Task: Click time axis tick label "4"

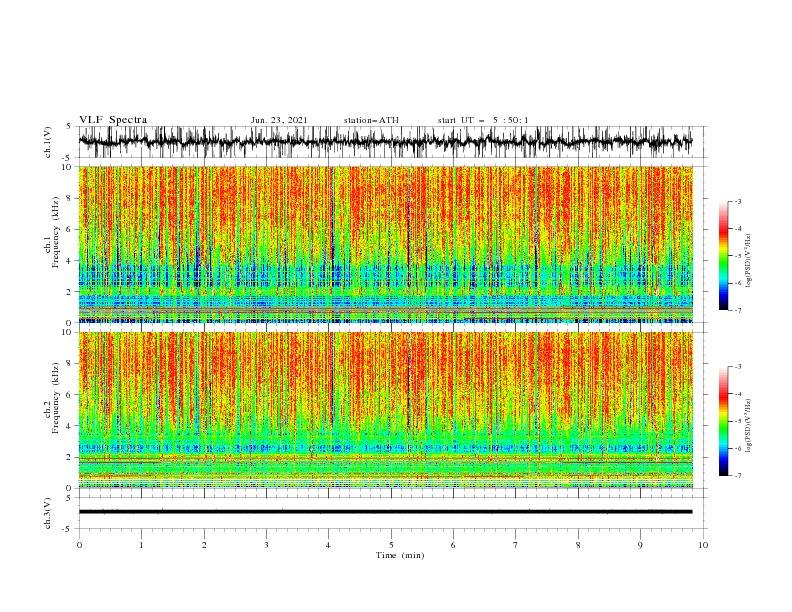Action: click(328, 545)
